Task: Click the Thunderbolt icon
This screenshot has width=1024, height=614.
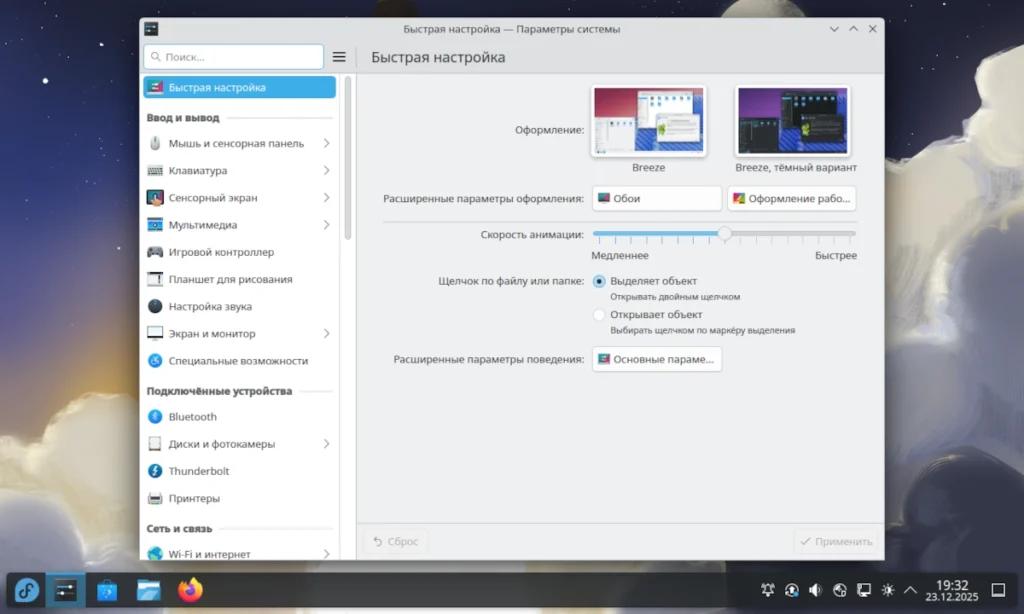Action: (155, 471)
